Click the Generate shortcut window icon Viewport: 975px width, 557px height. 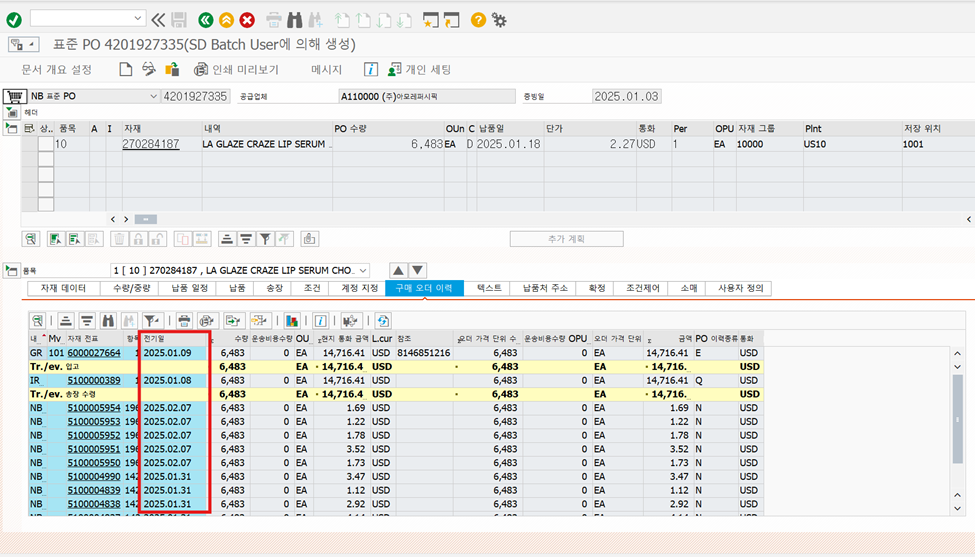coord(451,21)
